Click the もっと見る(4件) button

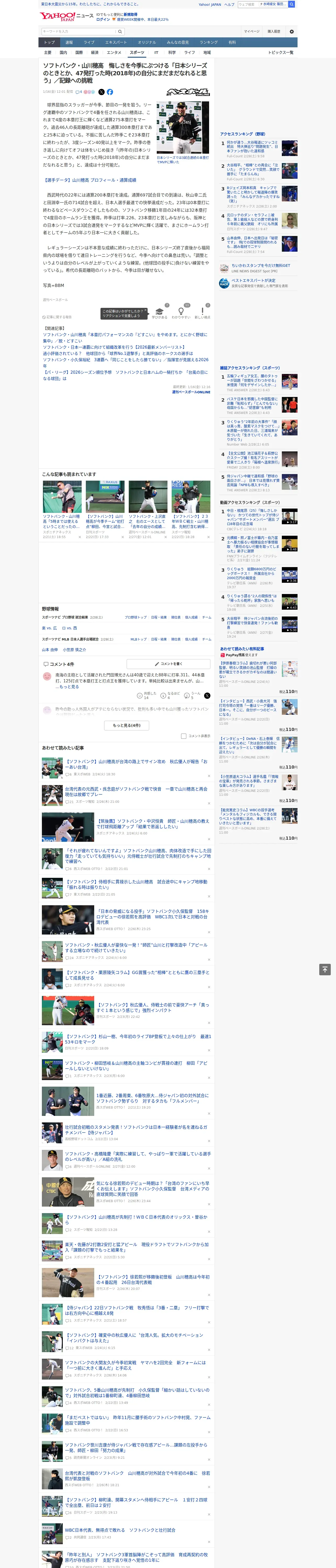click(x=127, y=725)
